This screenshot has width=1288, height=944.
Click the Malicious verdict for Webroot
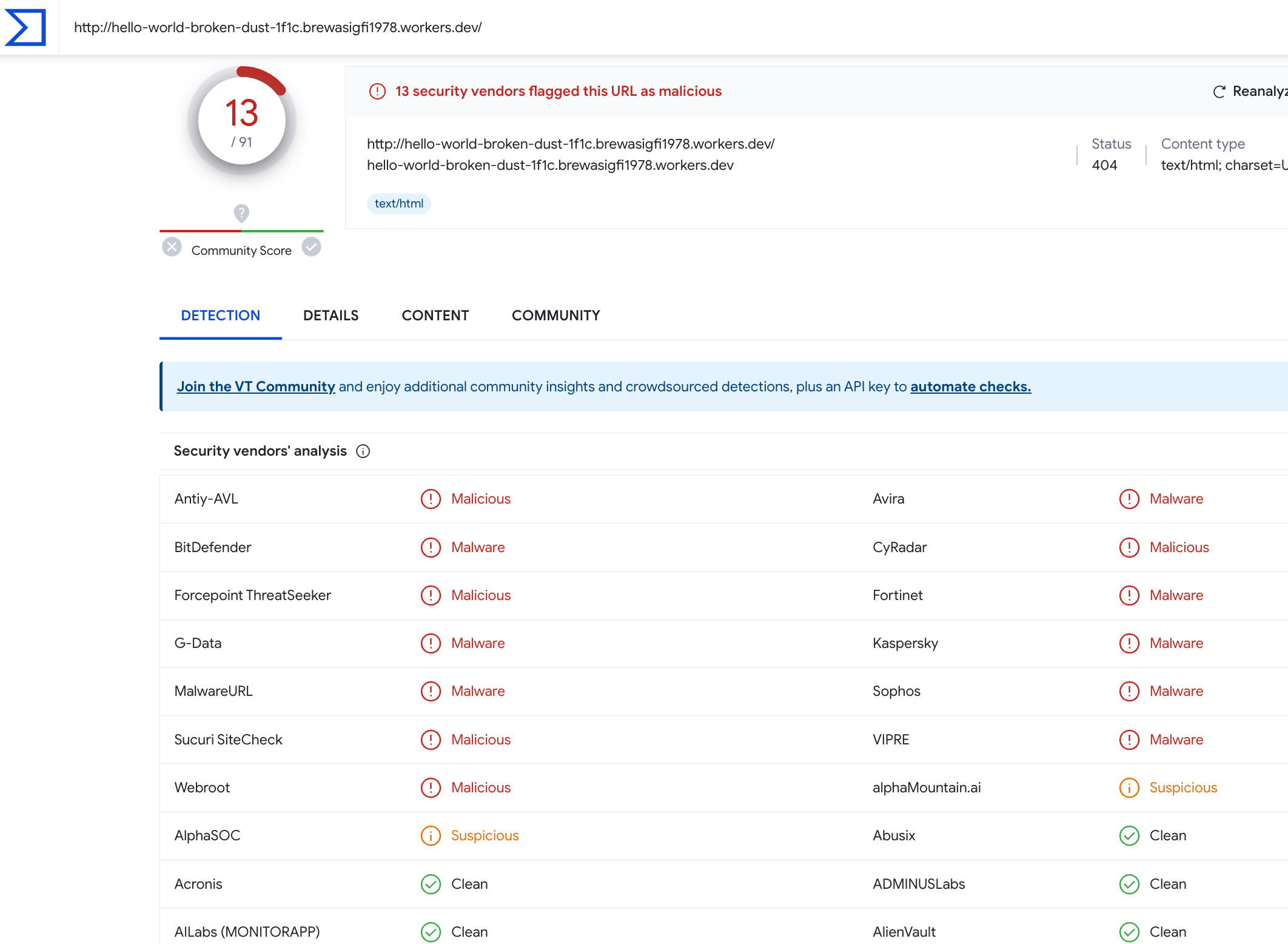pyautogui.click(x=481, y=787)
